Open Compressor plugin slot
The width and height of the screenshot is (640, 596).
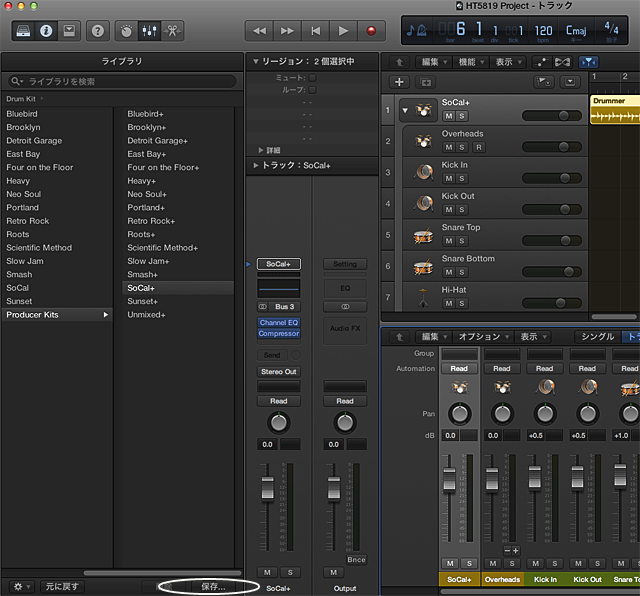(279, 334)
